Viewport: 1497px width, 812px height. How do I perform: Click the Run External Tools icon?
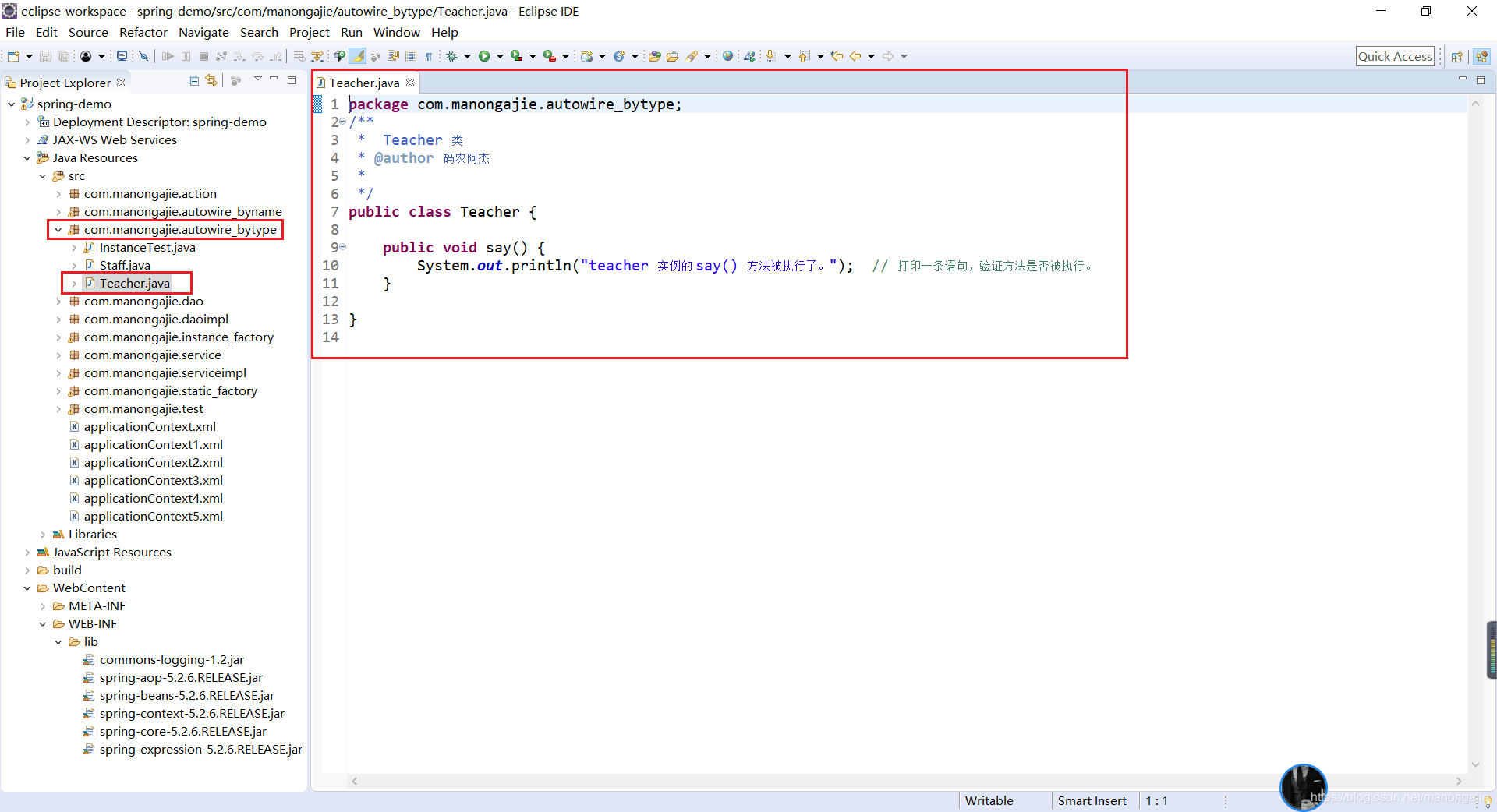point(550,56)
